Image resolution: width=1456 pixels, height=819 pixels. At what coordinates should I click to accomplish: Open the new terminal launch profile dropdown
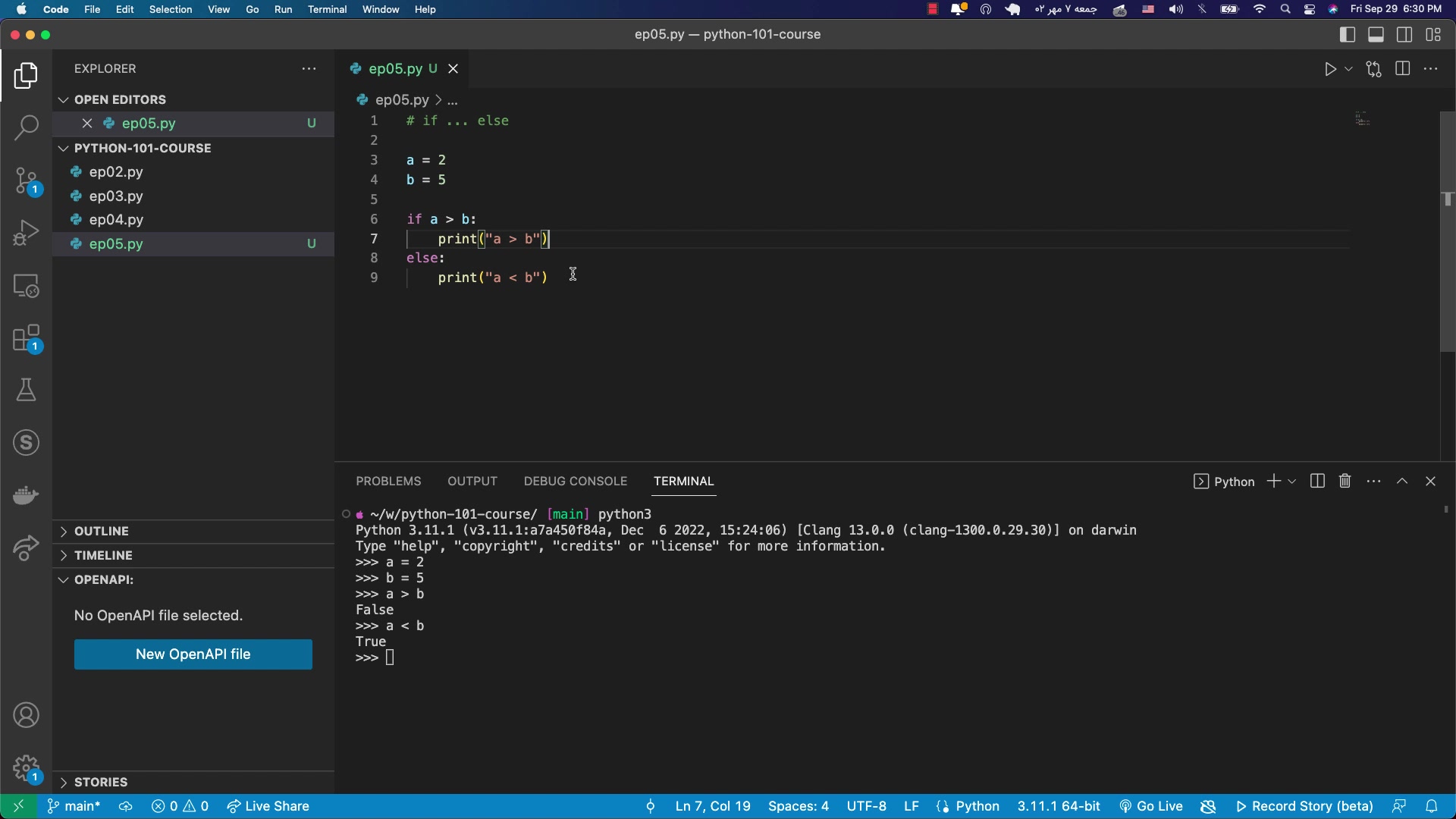(x=1292, y=482)
